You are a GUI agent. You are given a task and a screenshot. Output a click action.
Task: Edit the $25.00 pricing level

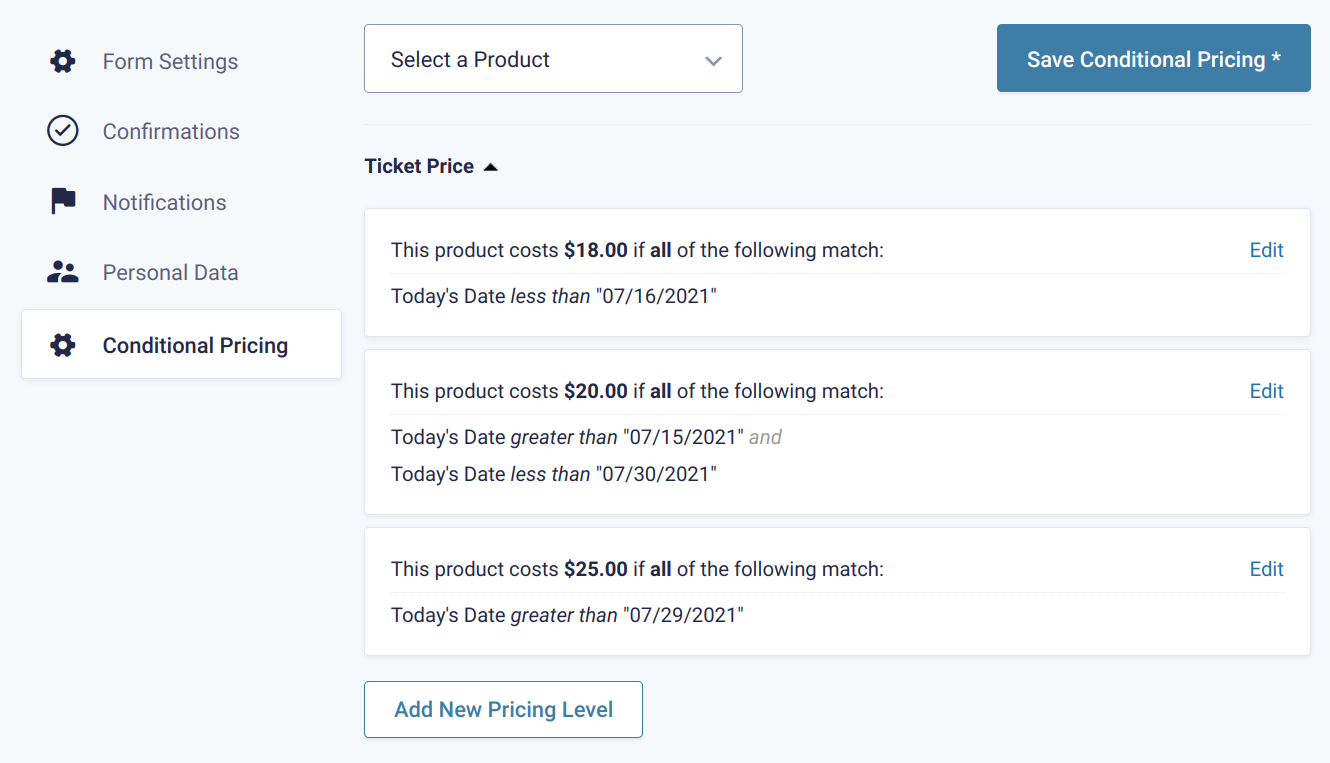click(x=1266, y=569)
